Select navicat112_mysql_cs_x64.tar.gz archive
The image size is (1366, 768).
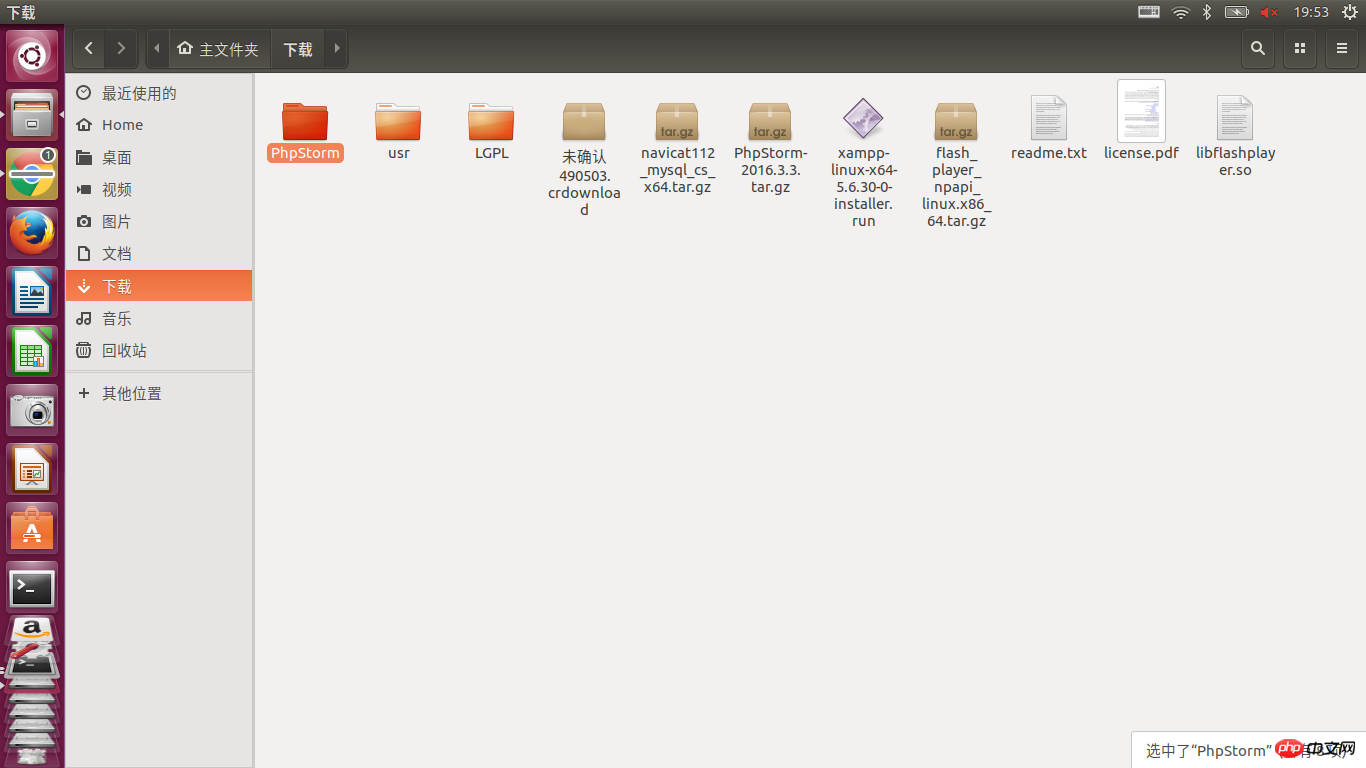[677, 122]
